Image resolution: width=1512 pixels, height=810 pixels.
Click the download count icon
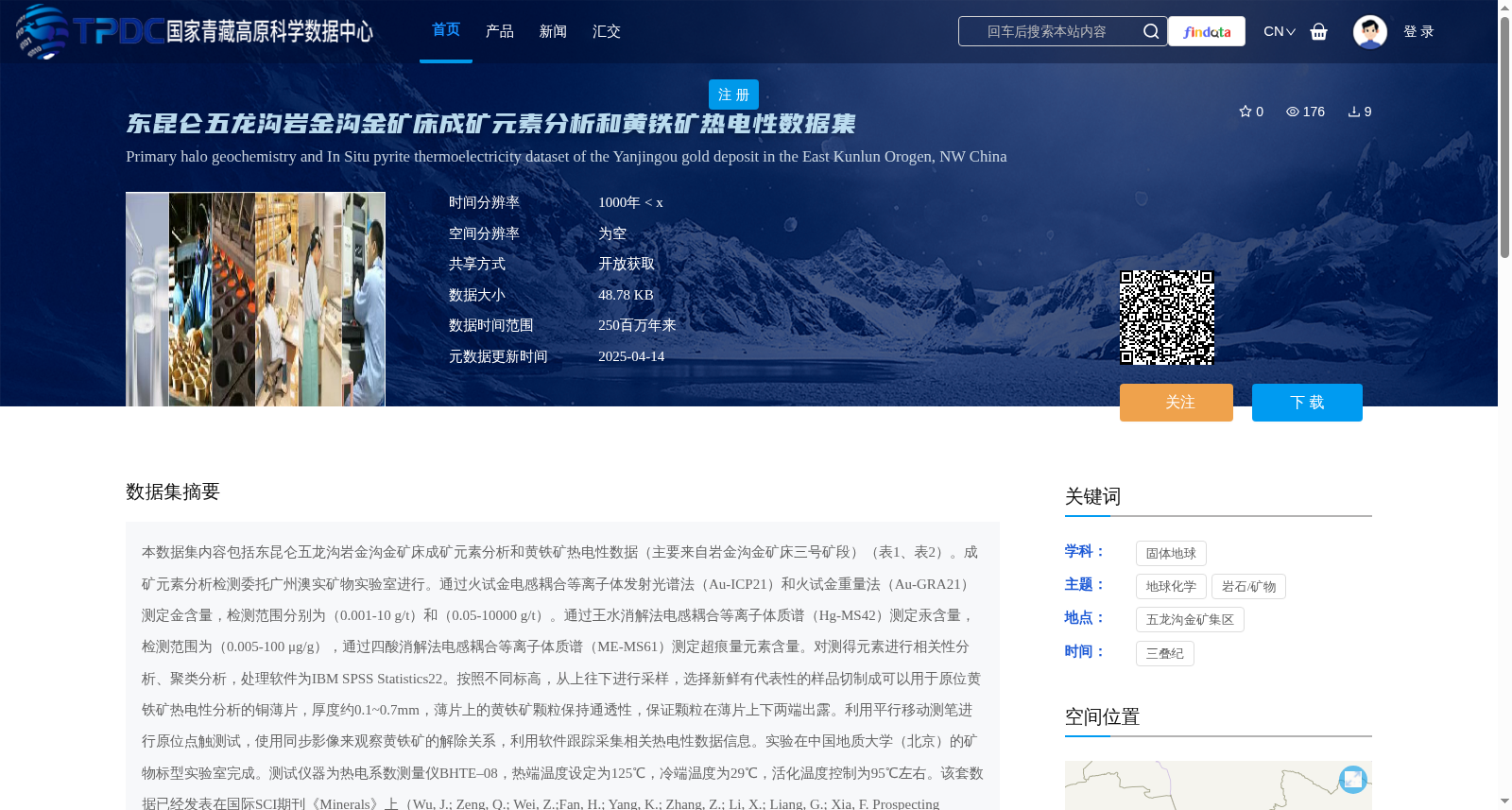pyautogui.click(x=1354, y=112)
